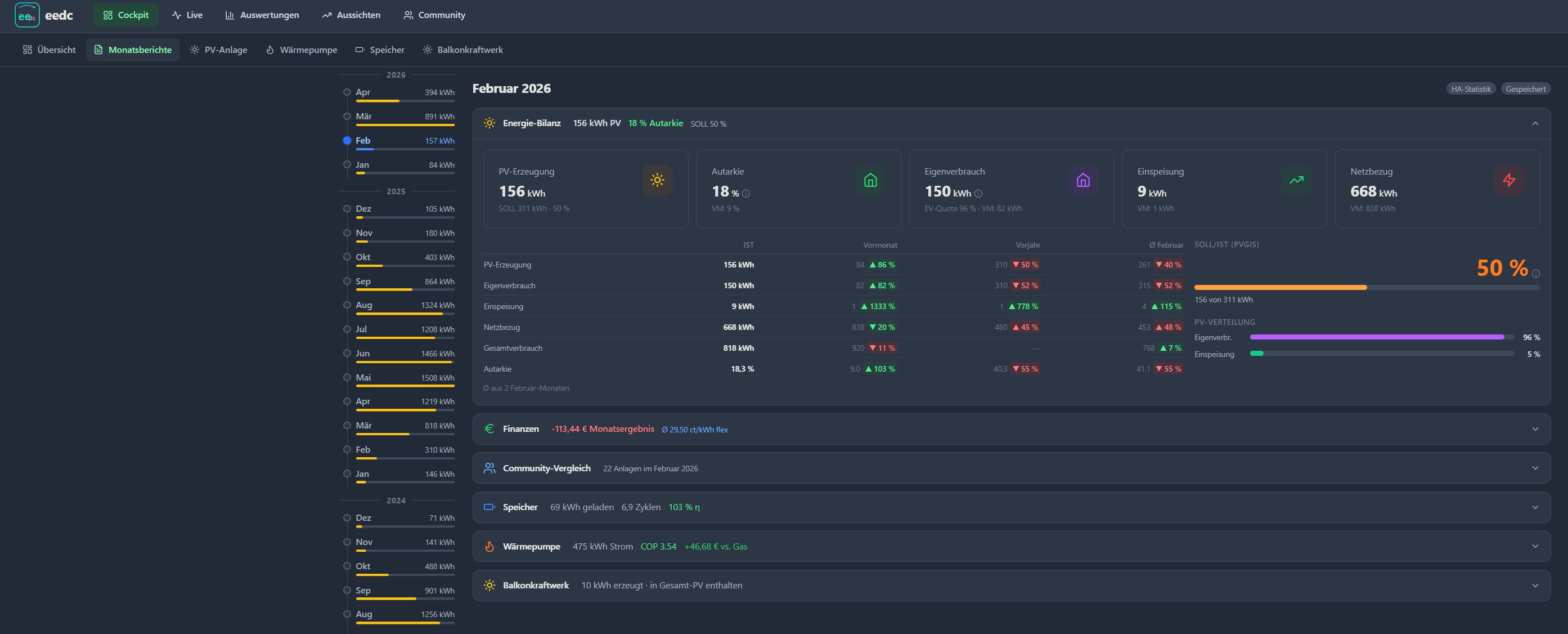Click the HA-Statistik badge
The width and height of the screenshot is (1568, 634).
point(1471,89)
